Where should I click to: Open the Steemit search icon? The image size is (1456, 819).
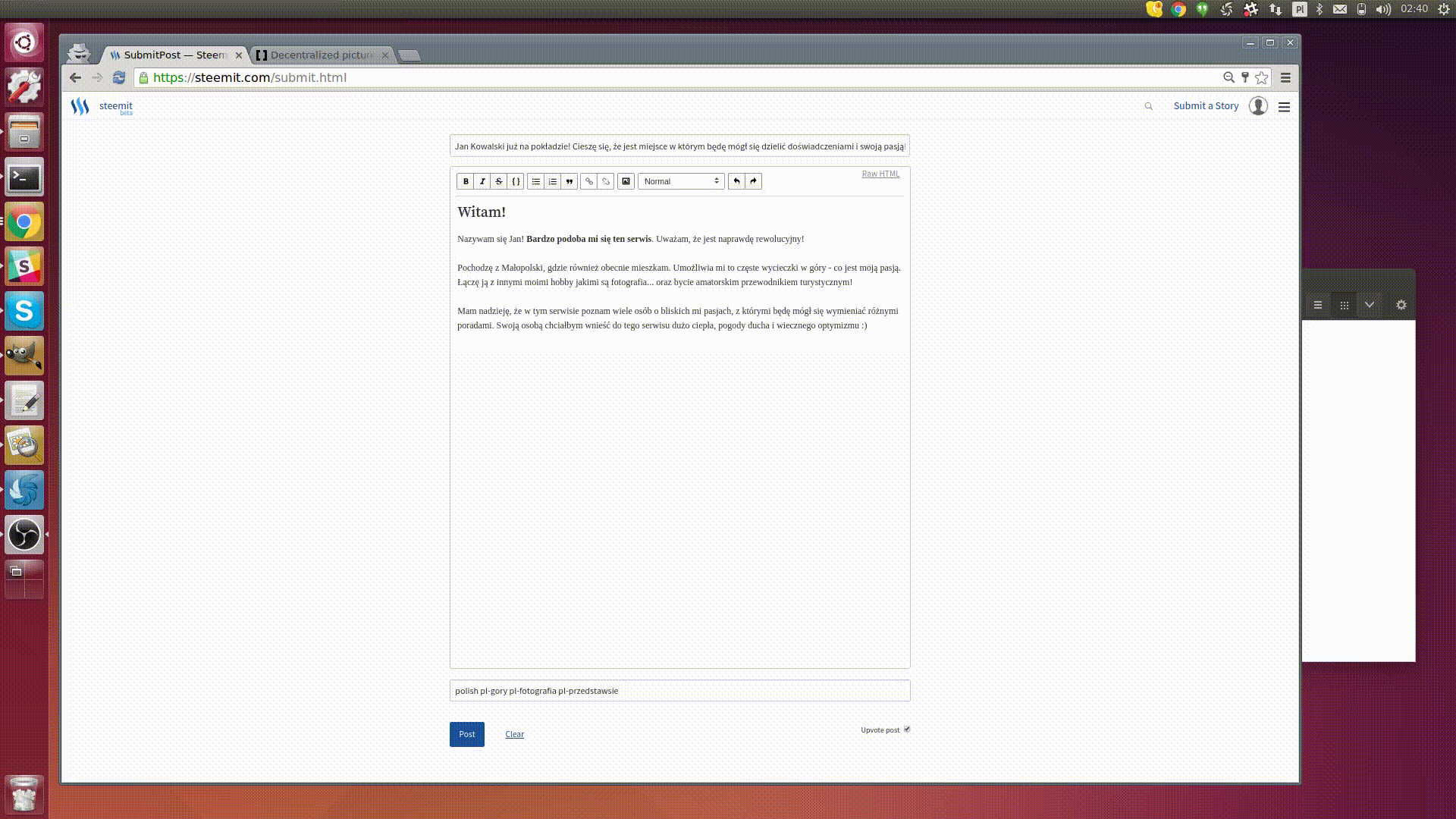tap(1149, 107)
